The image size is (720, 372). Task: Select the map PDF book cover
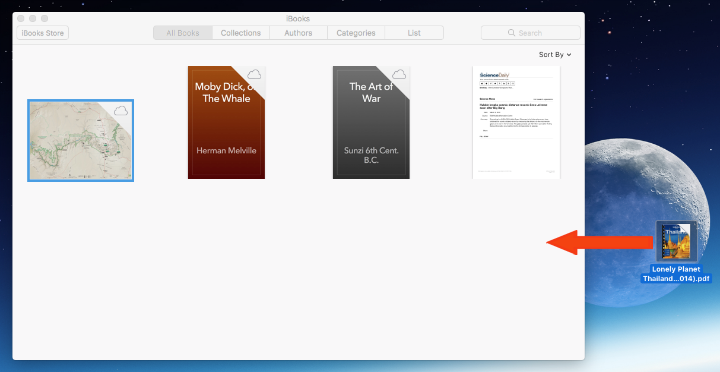click(x=80, y=141)
